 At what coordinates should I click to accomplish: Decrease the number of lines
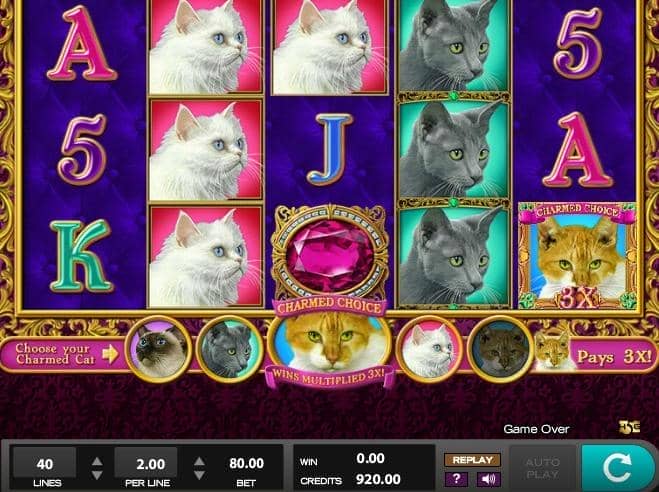pyautogui.click(x=97, y=475)
